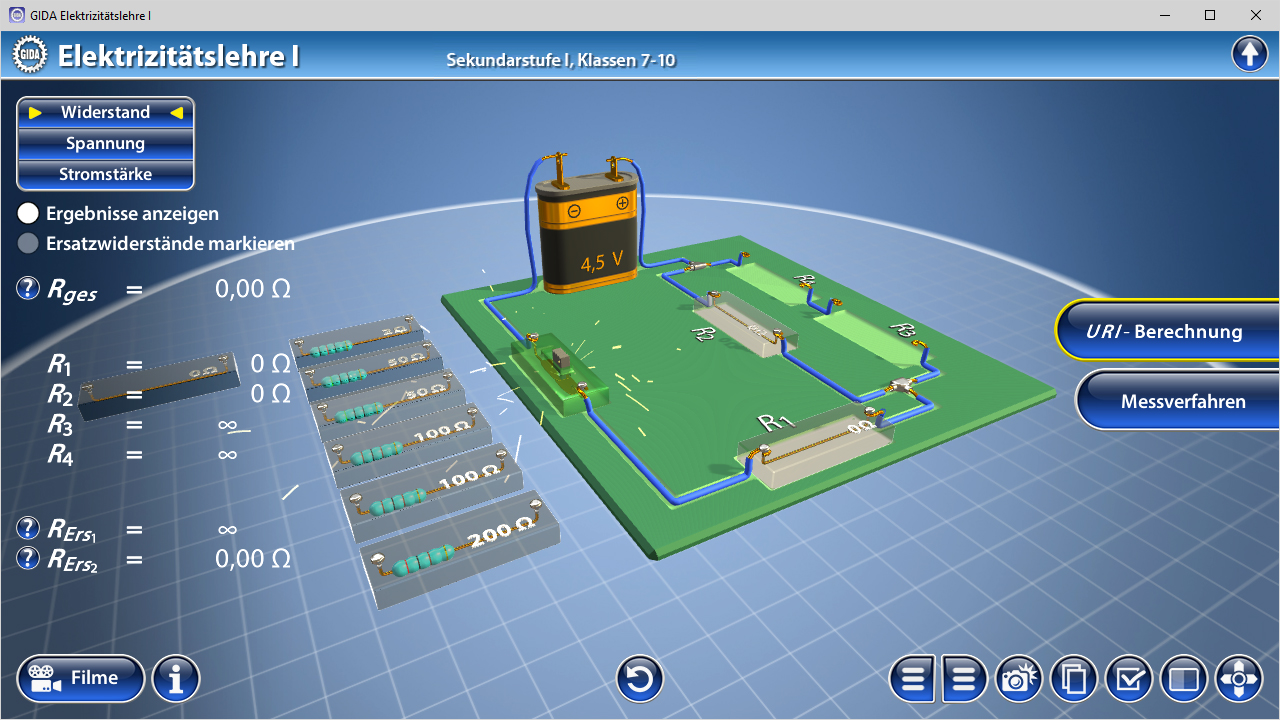Enable Ergebnisse anzeigen radio button
This screenshot has height=720, width=1280.
28,213
